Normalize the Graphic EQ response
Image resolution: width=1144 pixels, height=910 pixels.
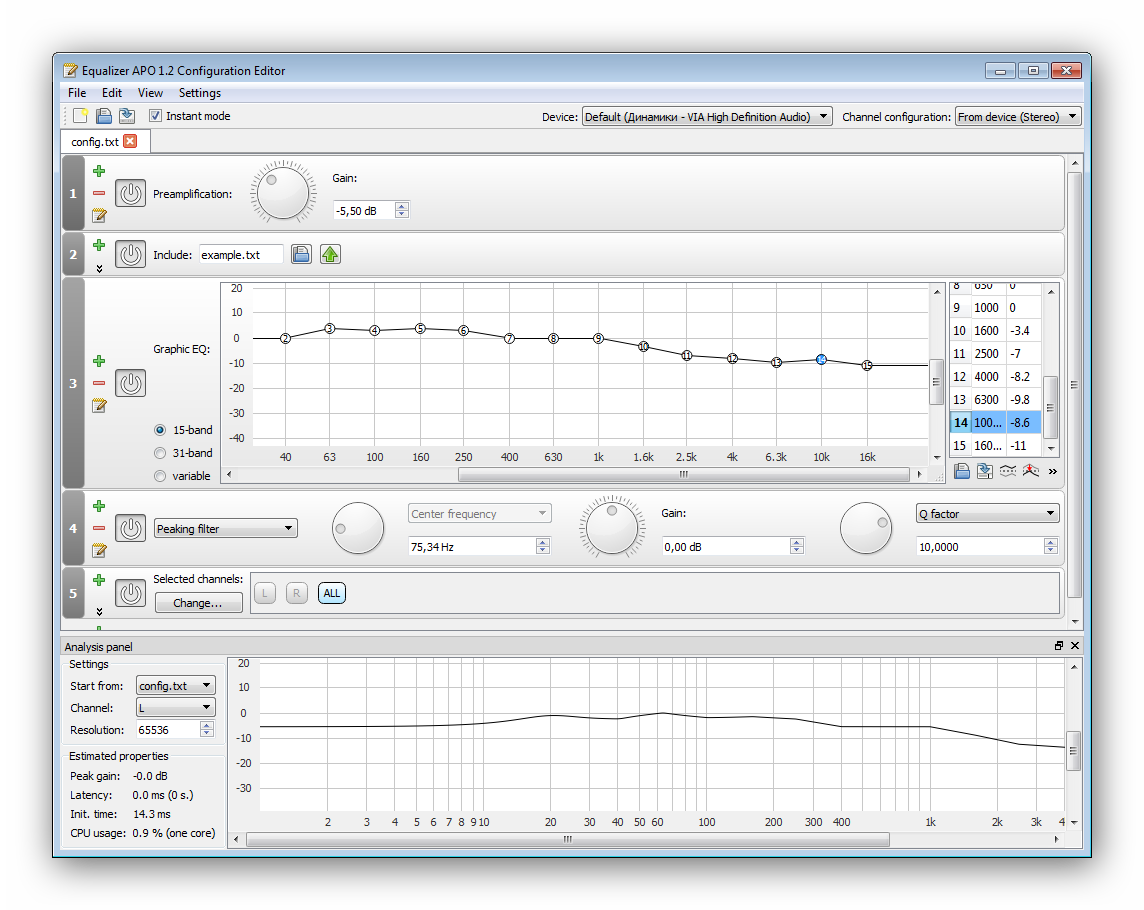pyautogui.click(x=1030, y=471)
